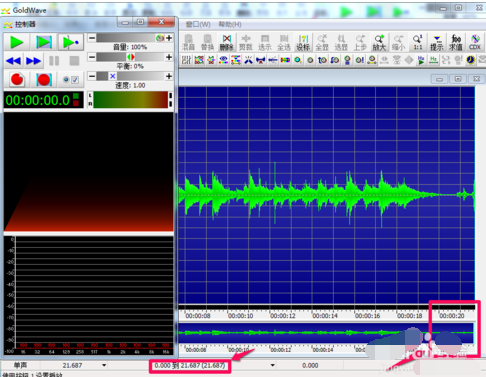
Task: Click the 提示 (Cue points) button
Action: click(x=437, y=43)
